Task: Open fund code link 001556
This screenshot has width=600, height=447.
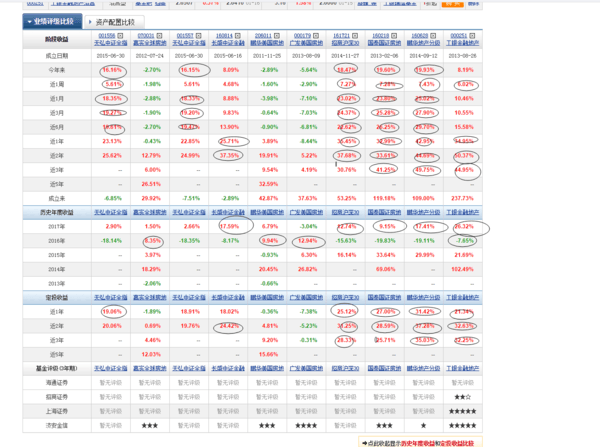Action: [107, 36]
